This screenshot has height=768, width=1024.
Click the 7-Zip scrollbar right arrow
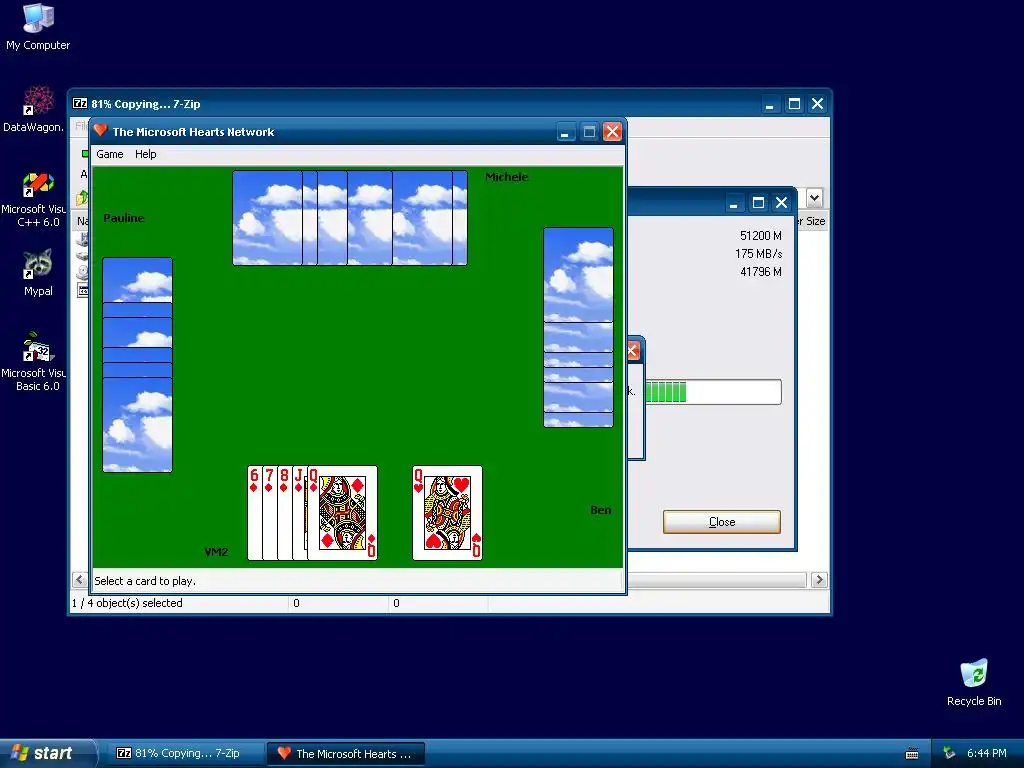[819, 580]
